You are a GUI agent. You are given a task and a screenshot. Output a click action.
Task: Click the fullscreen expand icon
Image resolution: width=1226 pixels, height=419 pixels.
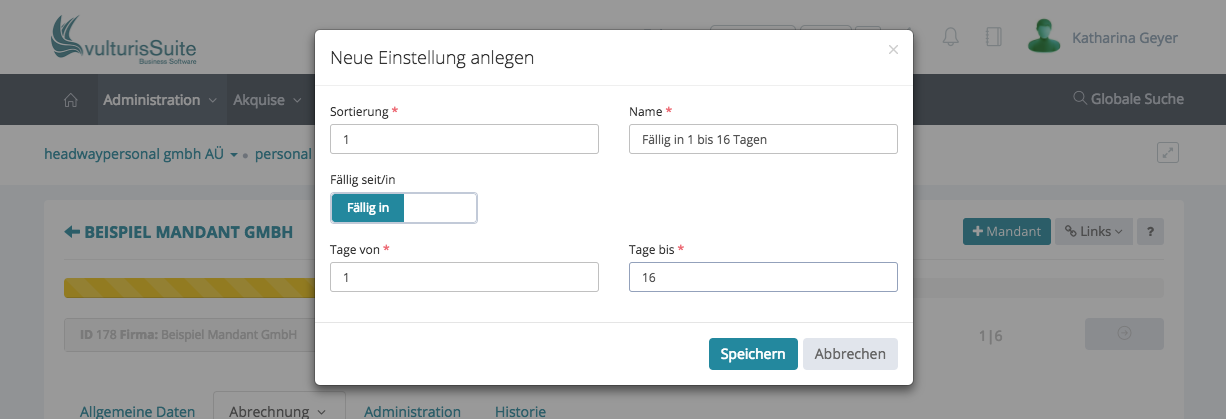pos(1167,153)
